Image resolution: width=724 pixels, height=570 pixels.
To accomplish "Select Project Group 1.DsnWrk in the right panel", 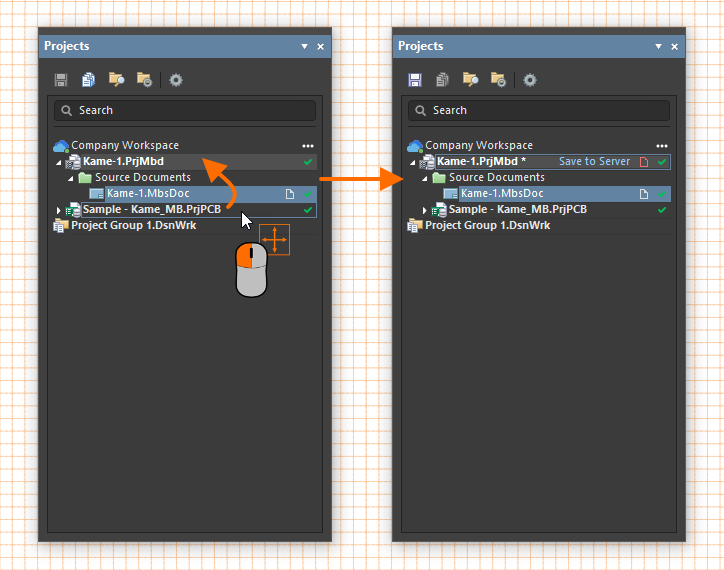I will tap(487, 226).
